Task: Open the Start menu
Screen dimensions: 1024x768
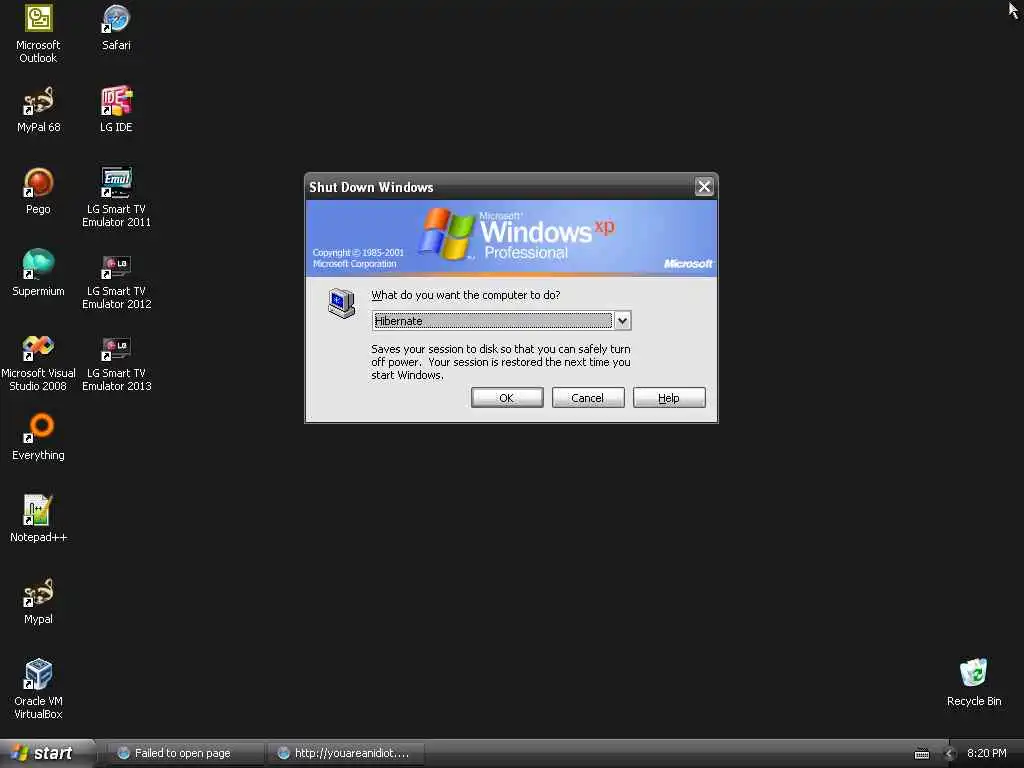Action: (47, 754)
